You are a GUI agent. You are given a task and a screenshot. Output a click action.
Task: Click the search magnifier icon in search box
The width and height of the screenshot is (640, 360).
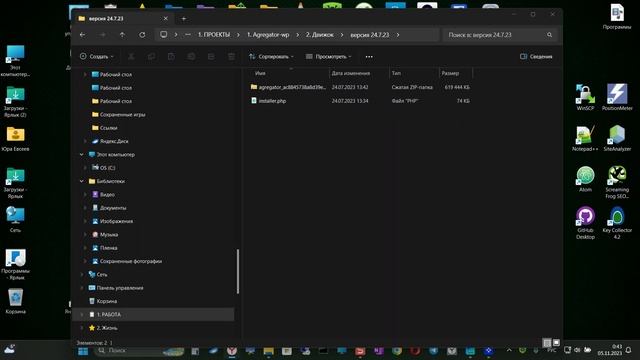click(549, 35)
